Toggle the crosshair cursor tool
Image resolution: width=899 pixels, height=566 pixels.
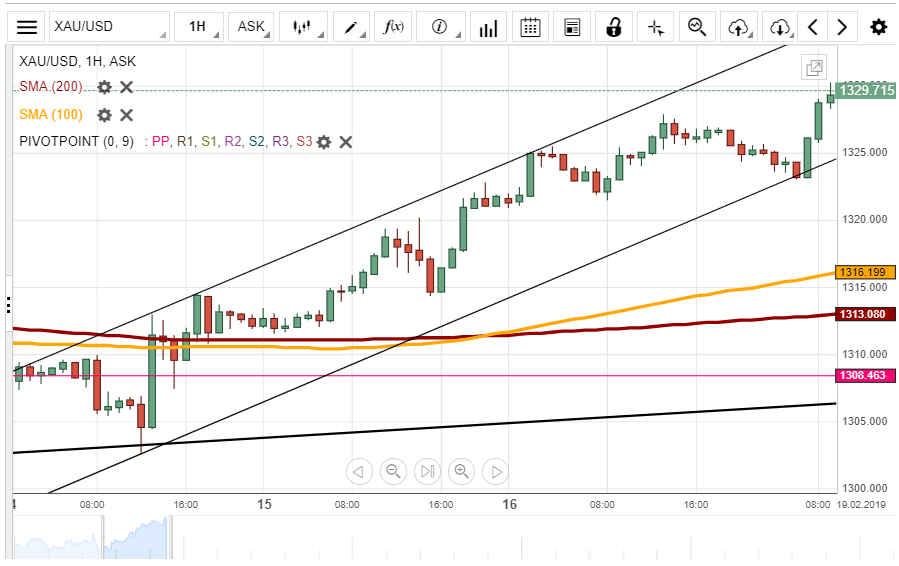(x=656, y=27)
